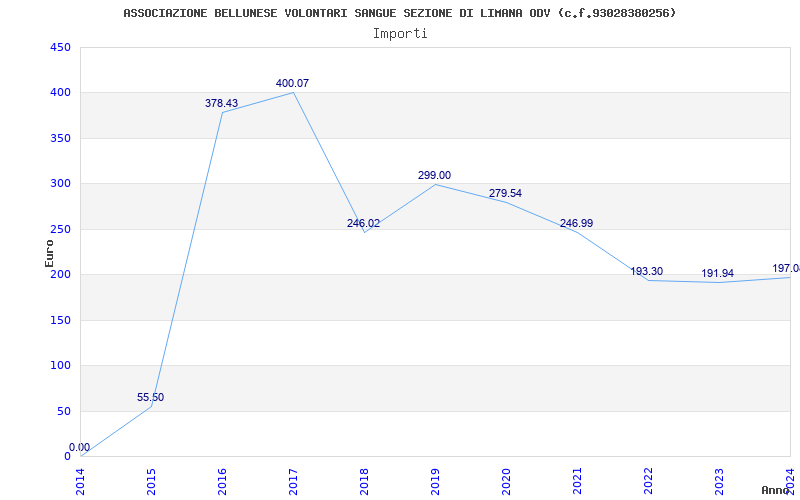
Task: Click the y-axis value 100
Action: [x=60, y=366]
